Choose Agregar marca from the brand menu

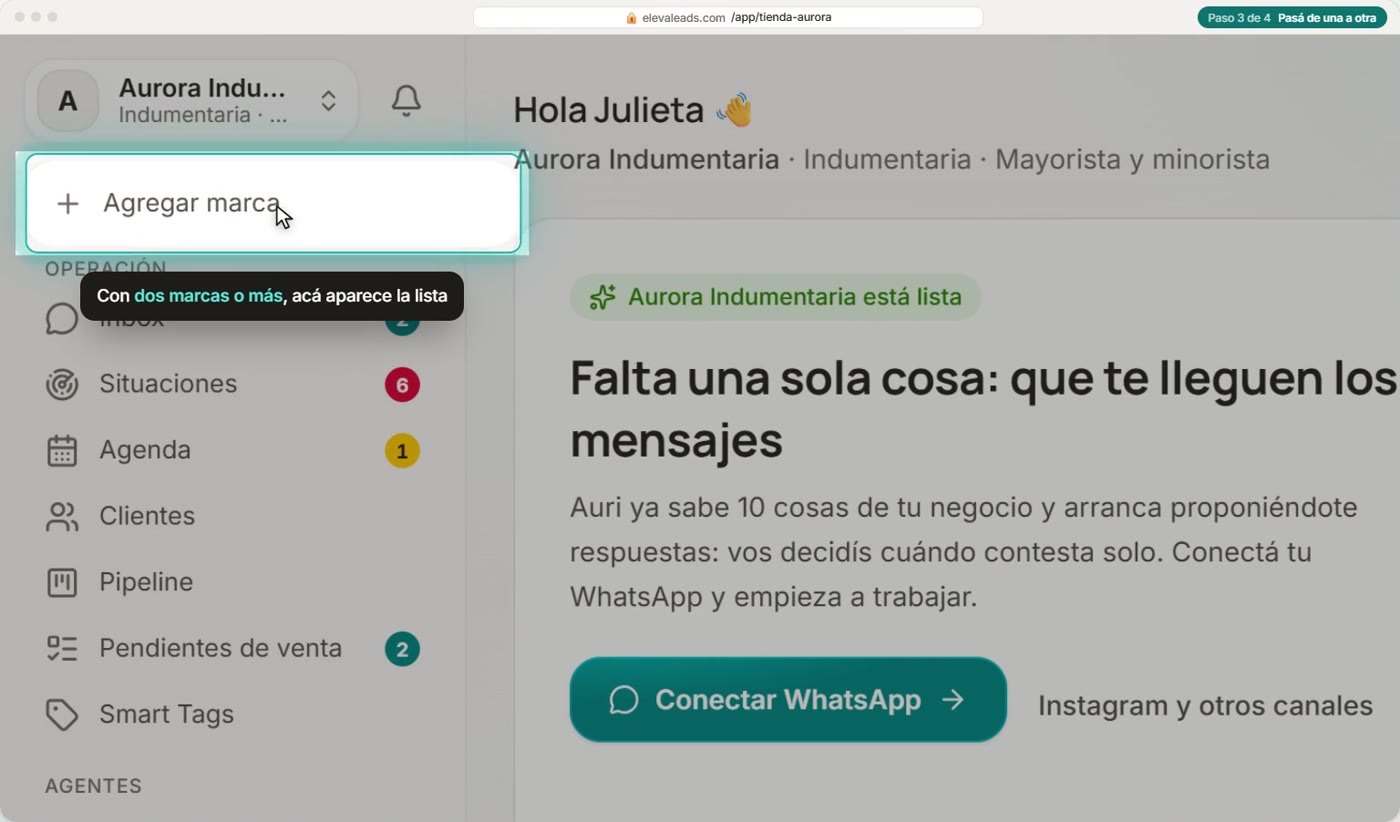(x=273, y=204)
